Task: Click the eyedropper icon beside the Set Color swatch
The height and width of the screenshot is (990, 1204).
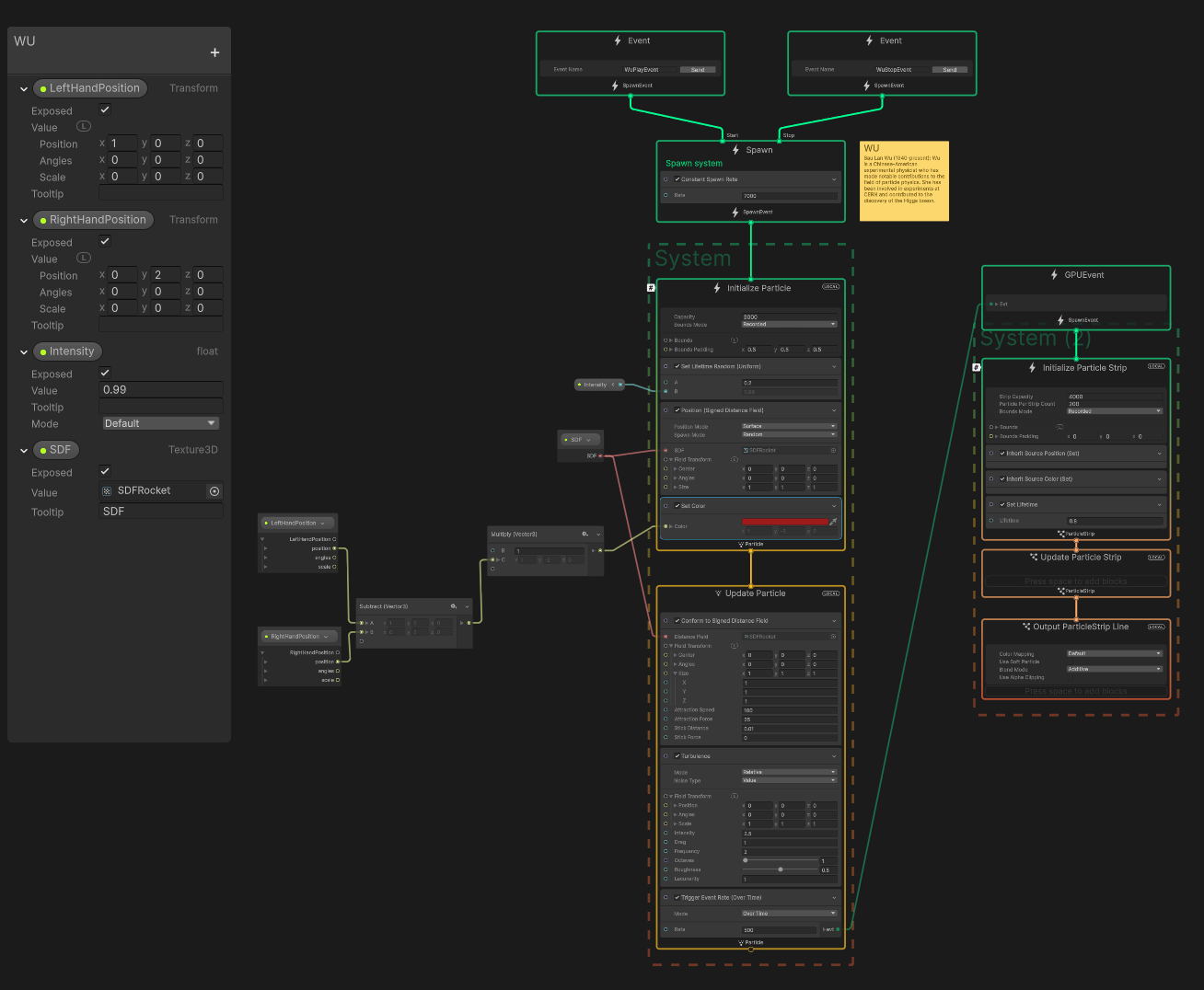Action: pyautogui.click(x=832, y=522)
